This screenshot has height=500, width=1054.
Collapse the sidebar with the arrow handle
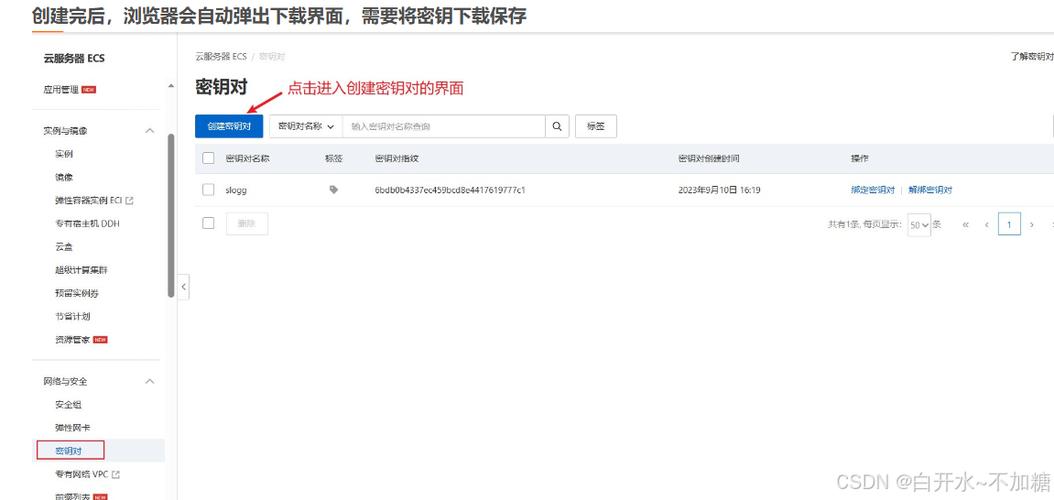point(184,287)
